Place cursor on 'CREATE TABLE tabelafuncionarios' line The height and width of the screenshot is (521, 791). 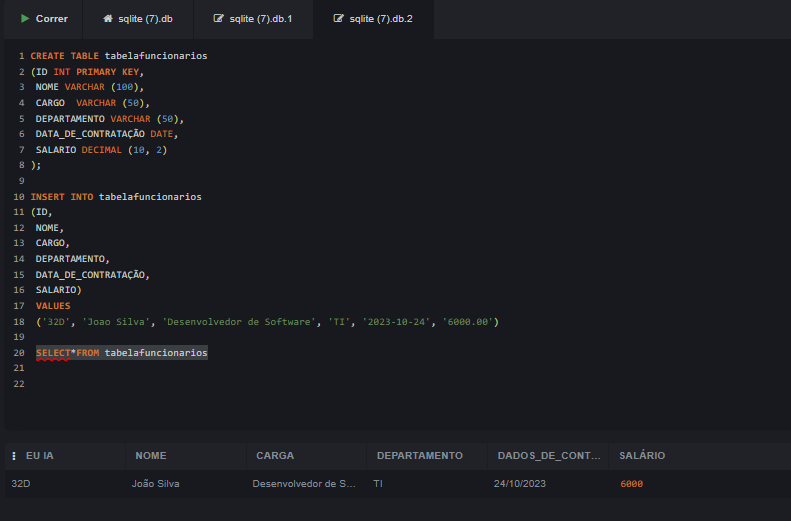[x=119, y=56]
